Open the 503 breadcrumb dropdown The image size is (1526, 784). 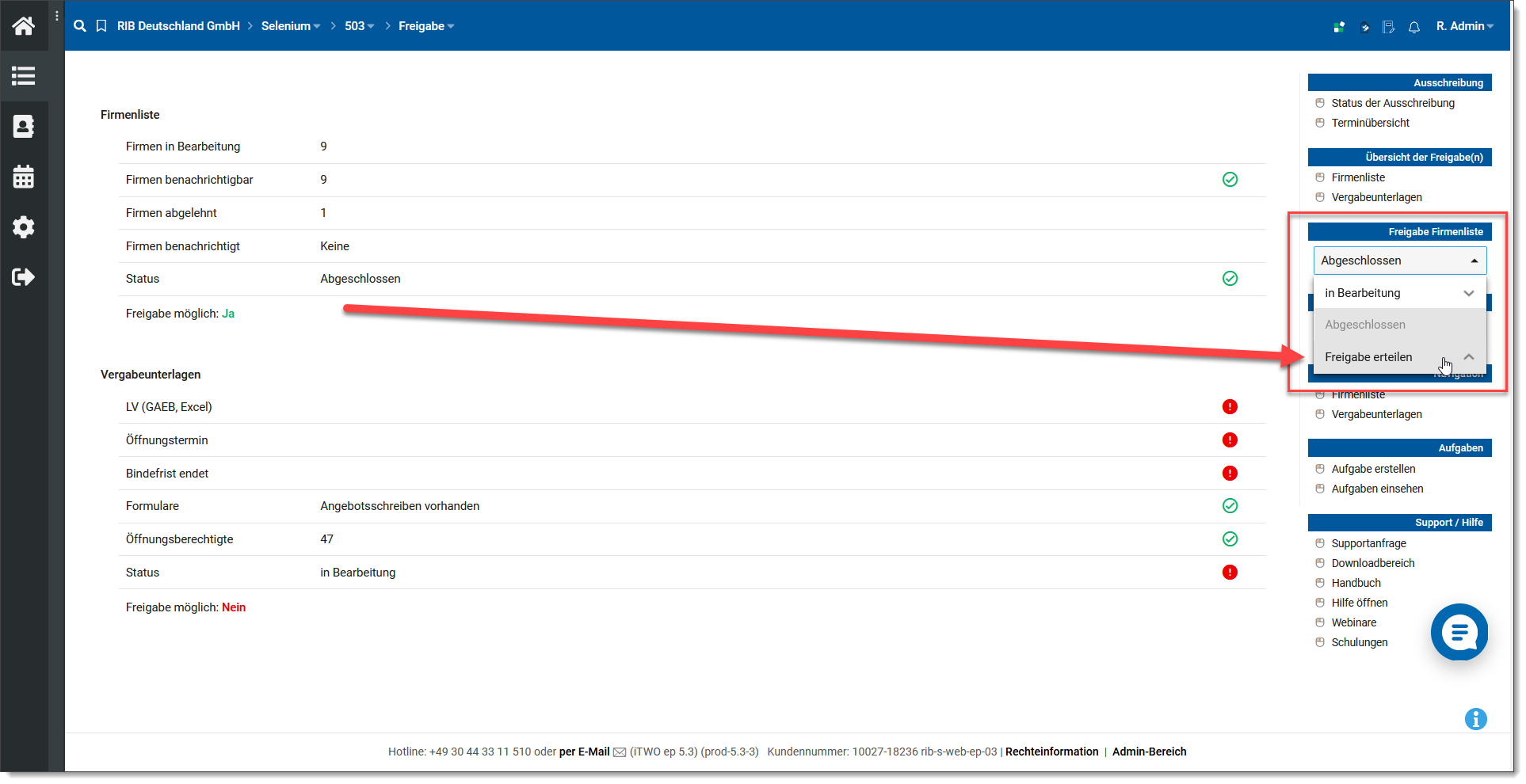tap(359, 26)
